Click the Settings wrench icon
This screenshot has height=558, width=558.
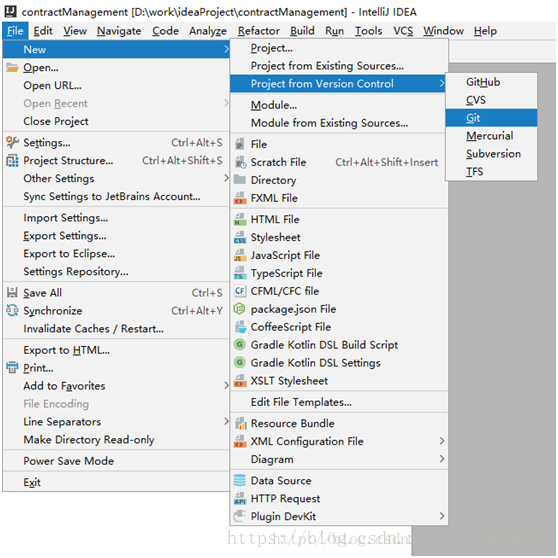point(12,142)
